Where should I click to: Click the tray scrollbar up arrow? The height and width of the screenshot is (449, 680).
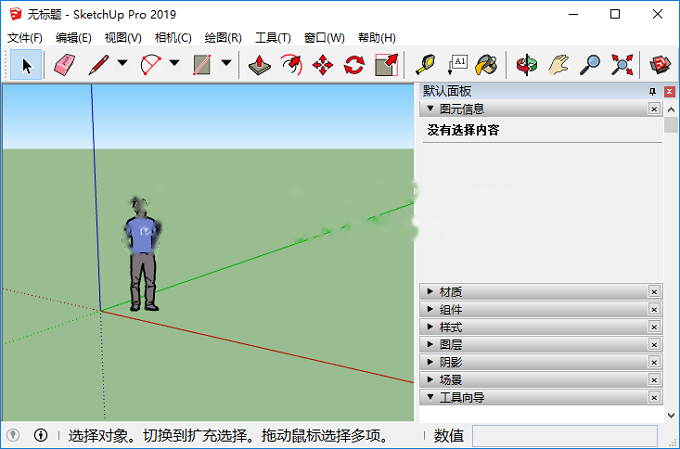(x=671, y=110)
